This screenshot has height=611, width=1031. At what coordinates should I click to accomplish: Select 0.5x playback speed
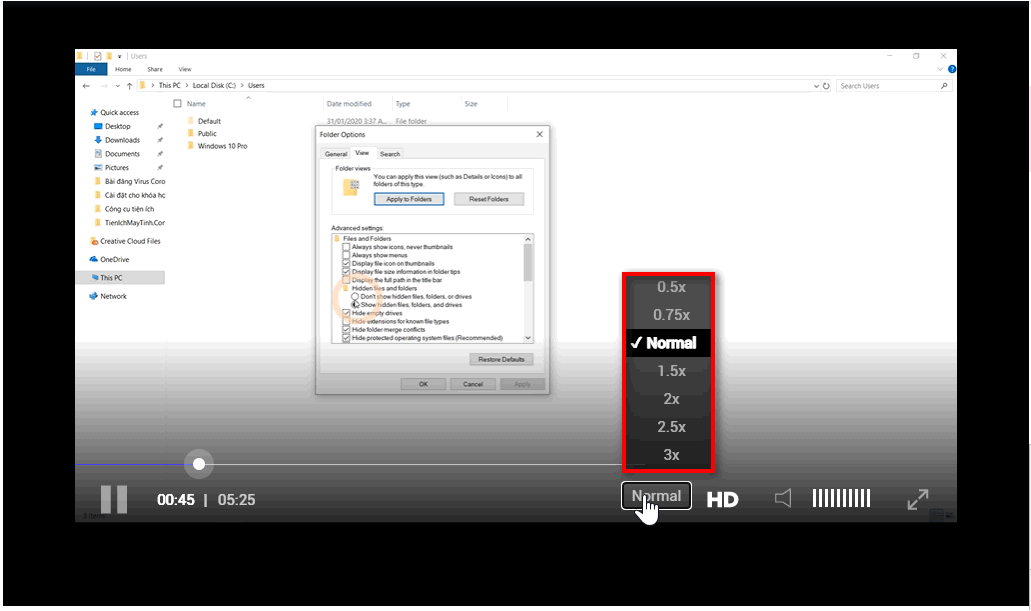(671, 287)
